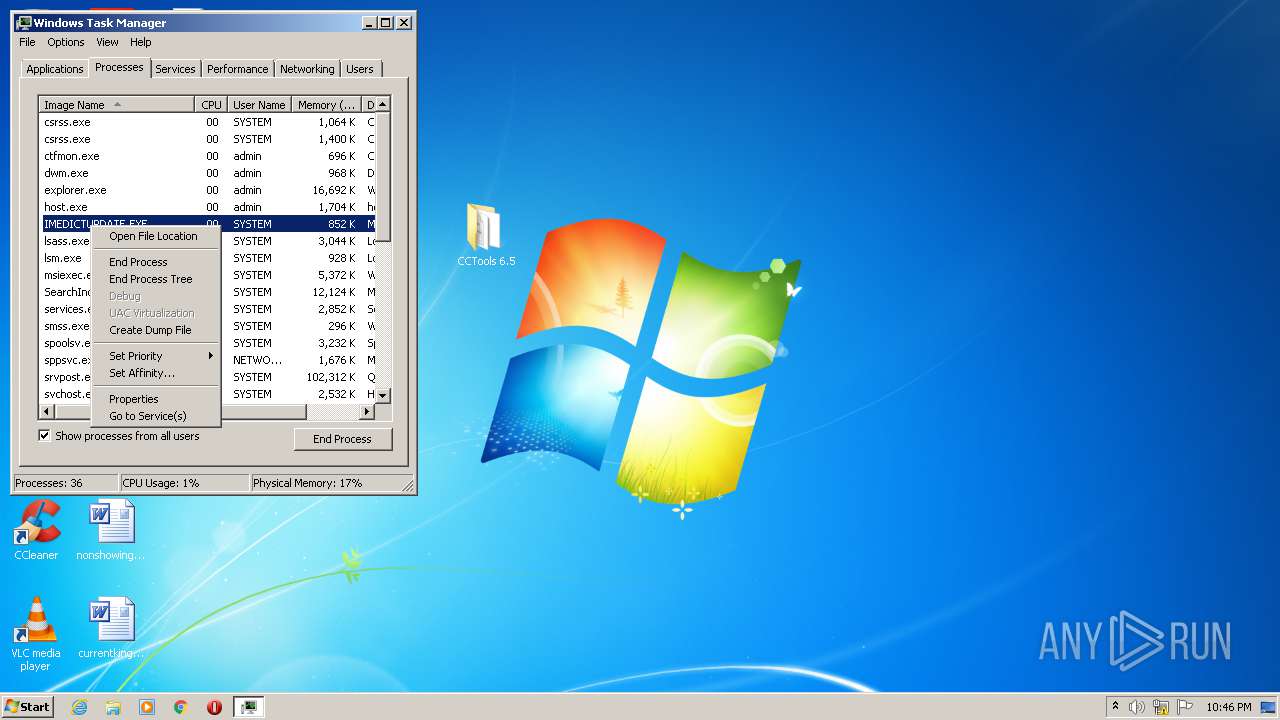
Task: Launch Windows Media Player from the taskbar
Action: tap(147, 707)
